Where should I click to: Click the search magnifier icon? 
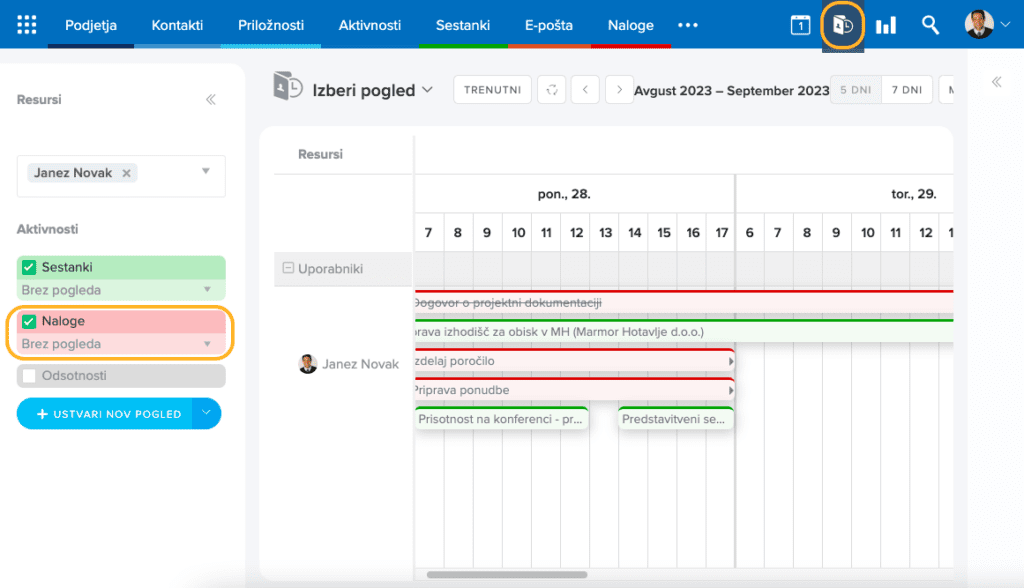click(x=930, y=25)
